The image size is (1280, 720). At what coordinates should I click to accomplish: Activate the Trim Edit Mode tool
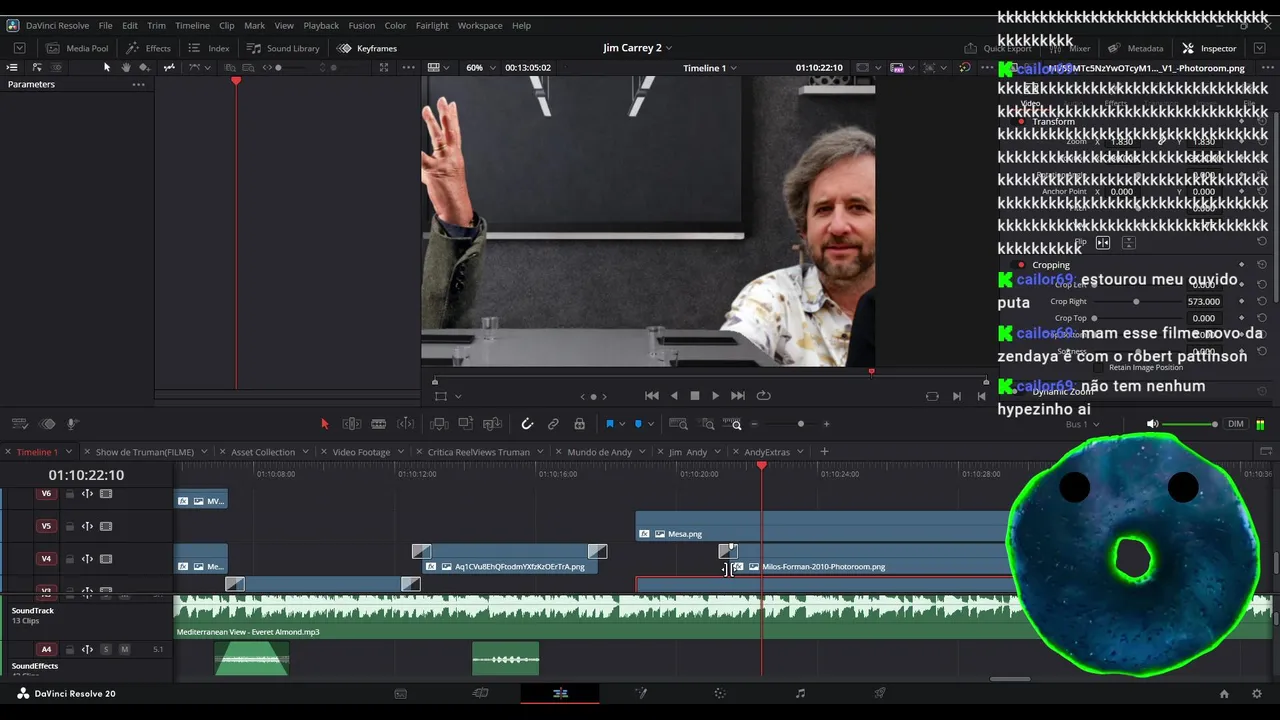352,424
